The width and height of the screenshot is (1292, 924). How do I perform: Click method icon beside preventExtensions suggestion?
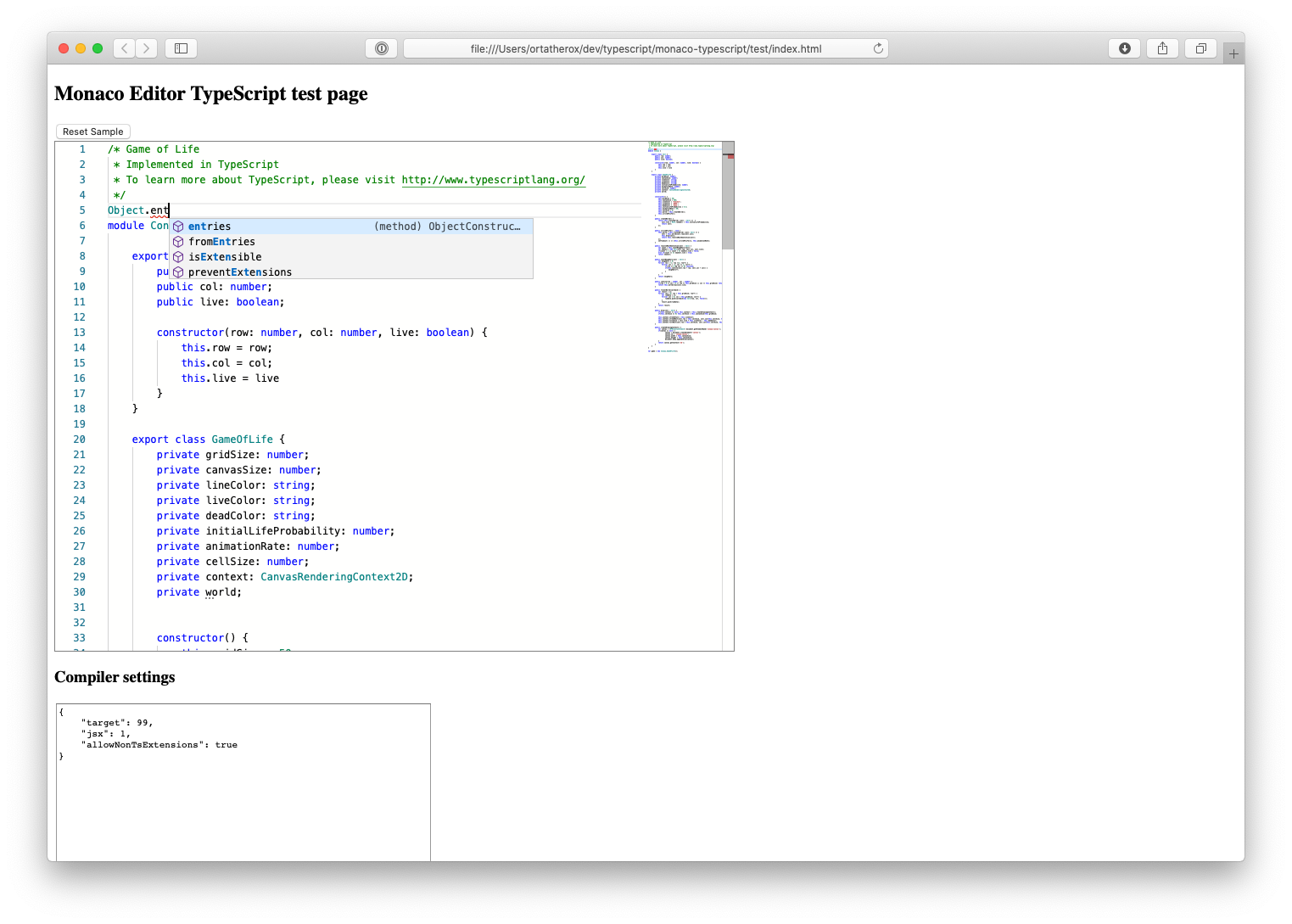click(x=178, y=272)
